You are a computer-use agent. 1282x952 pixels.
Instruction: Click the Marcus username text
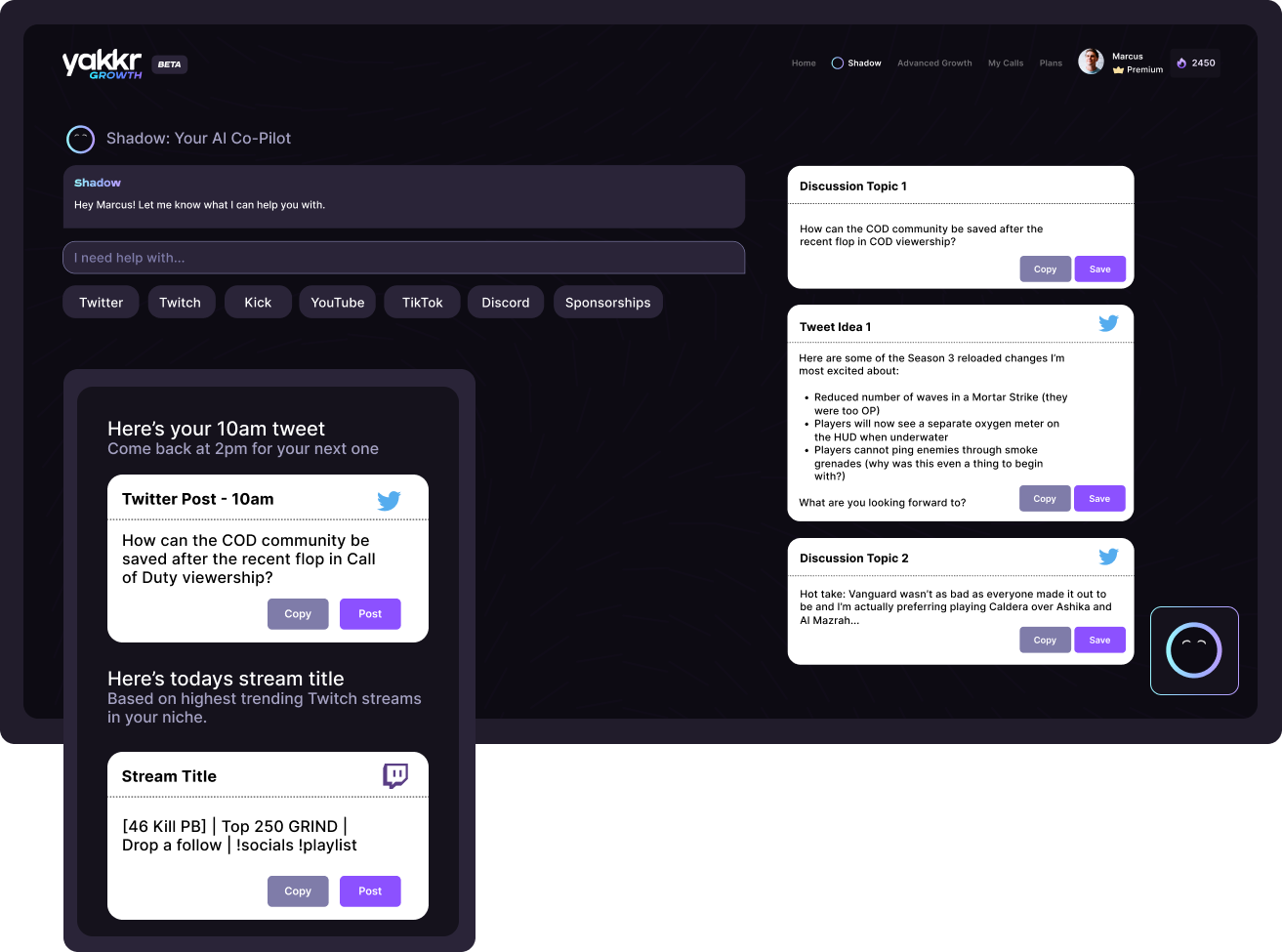pyautogui.click(x=1128, y=57)
